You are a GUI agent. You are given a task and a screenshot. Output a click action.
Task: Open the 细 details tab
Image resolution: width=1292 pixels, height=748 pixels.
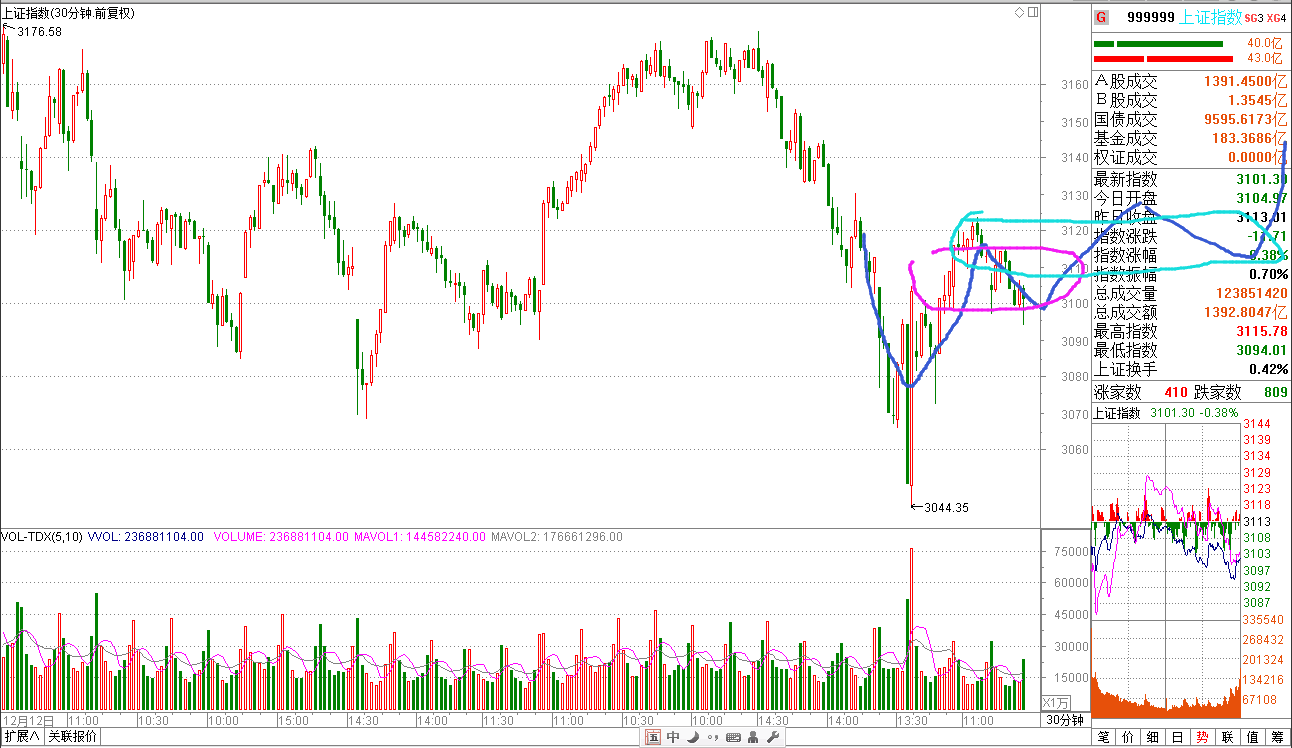pyautogui.click(x=1153, y=737)
